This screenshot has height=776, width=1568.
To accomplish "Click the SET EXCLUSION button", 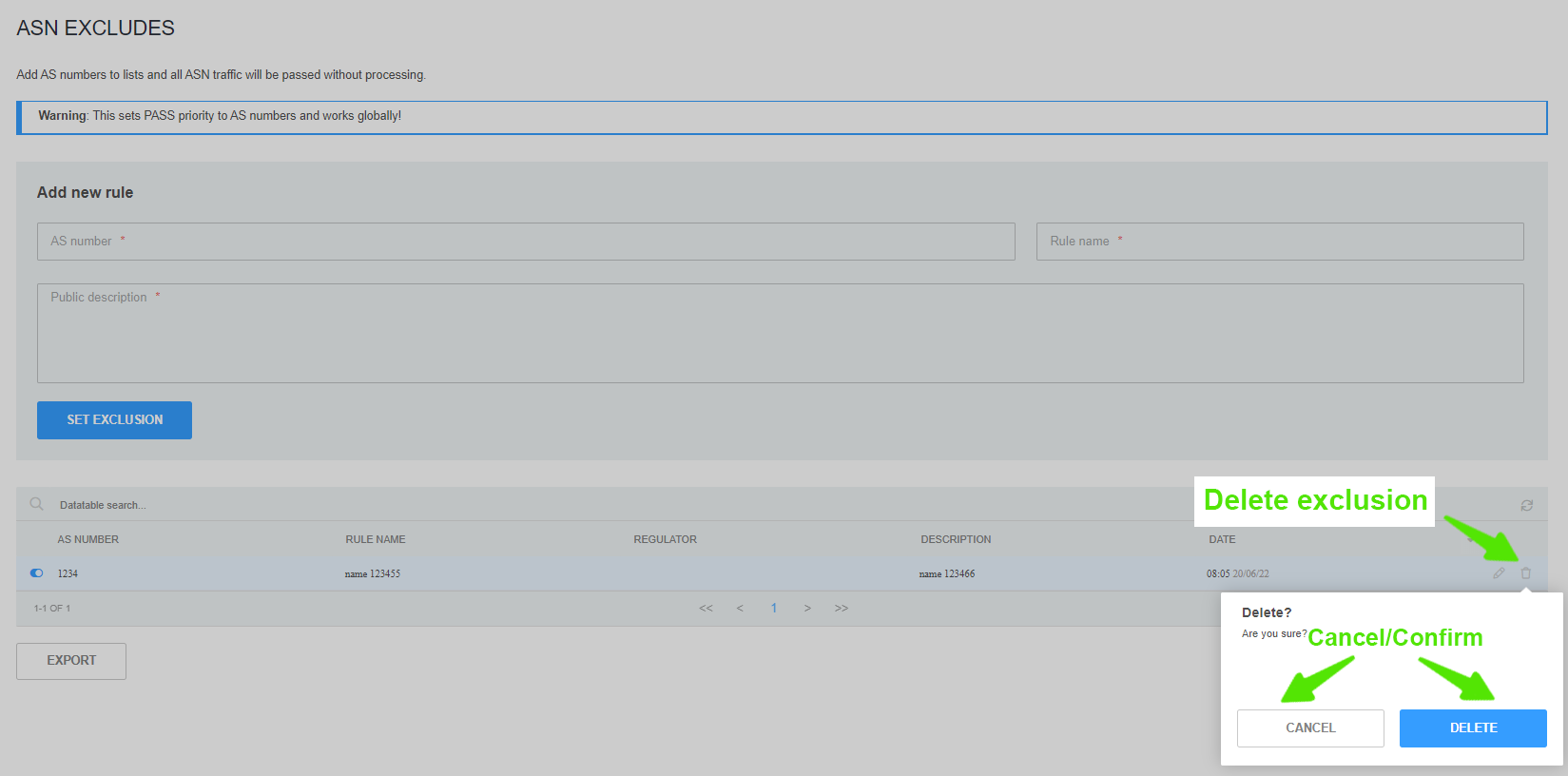I will pyautogui.click(x=114, y=420).
